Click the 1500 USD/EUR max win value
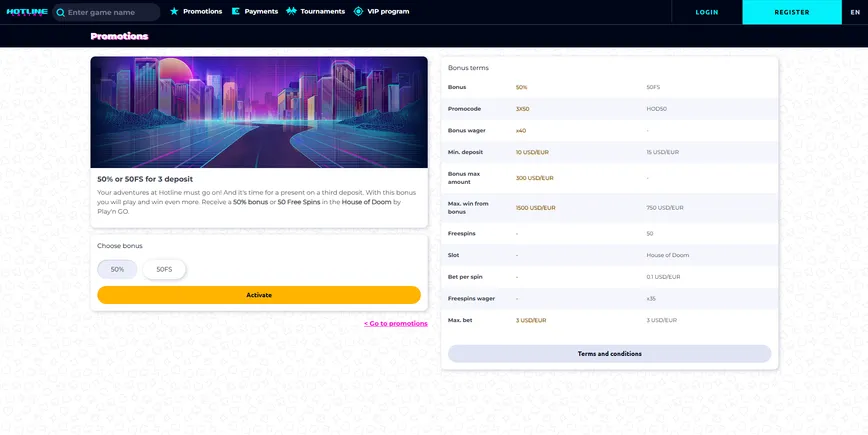Screen dimensions: 868x435 click(535, 208)
